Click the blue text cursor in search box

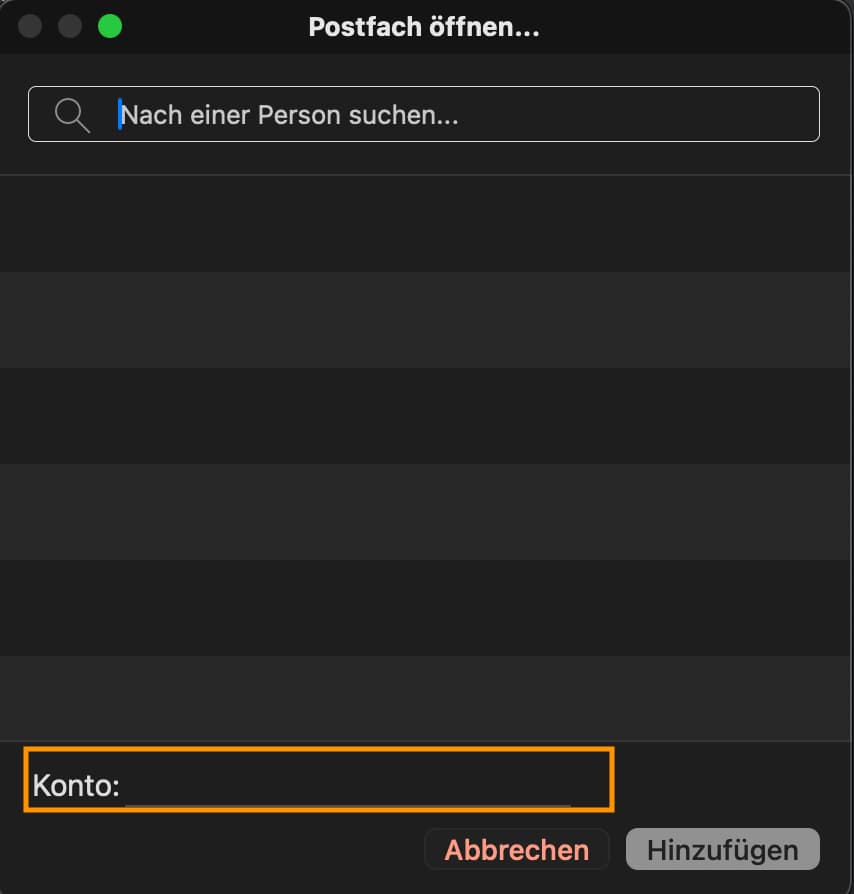coord(121,115)
